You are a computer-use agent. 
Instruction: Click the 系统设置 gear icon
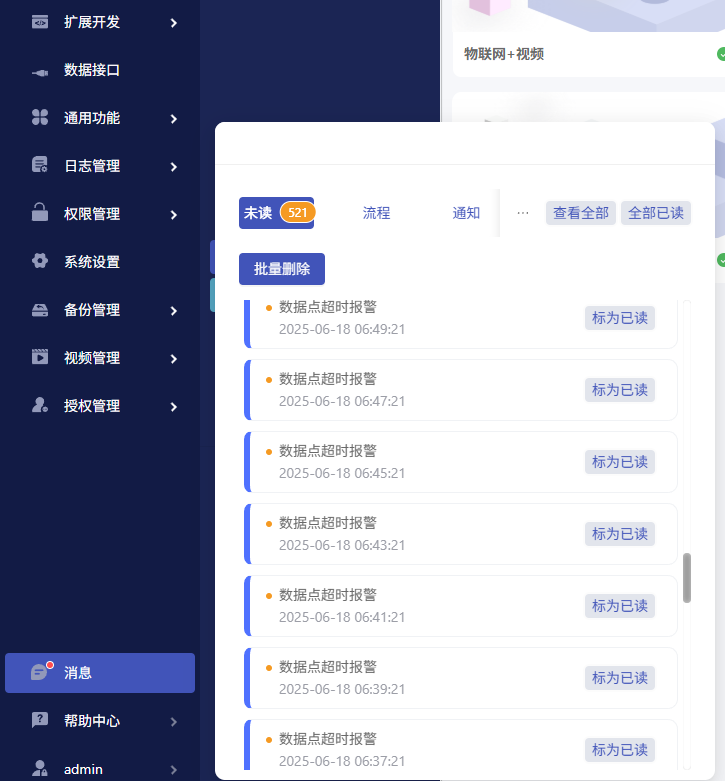[40, 261]
